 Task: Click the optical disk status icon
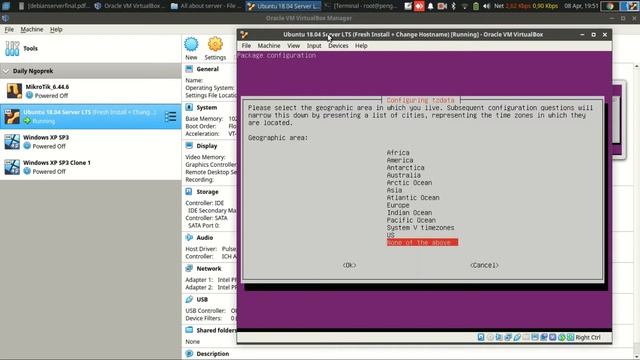point(490,337)
